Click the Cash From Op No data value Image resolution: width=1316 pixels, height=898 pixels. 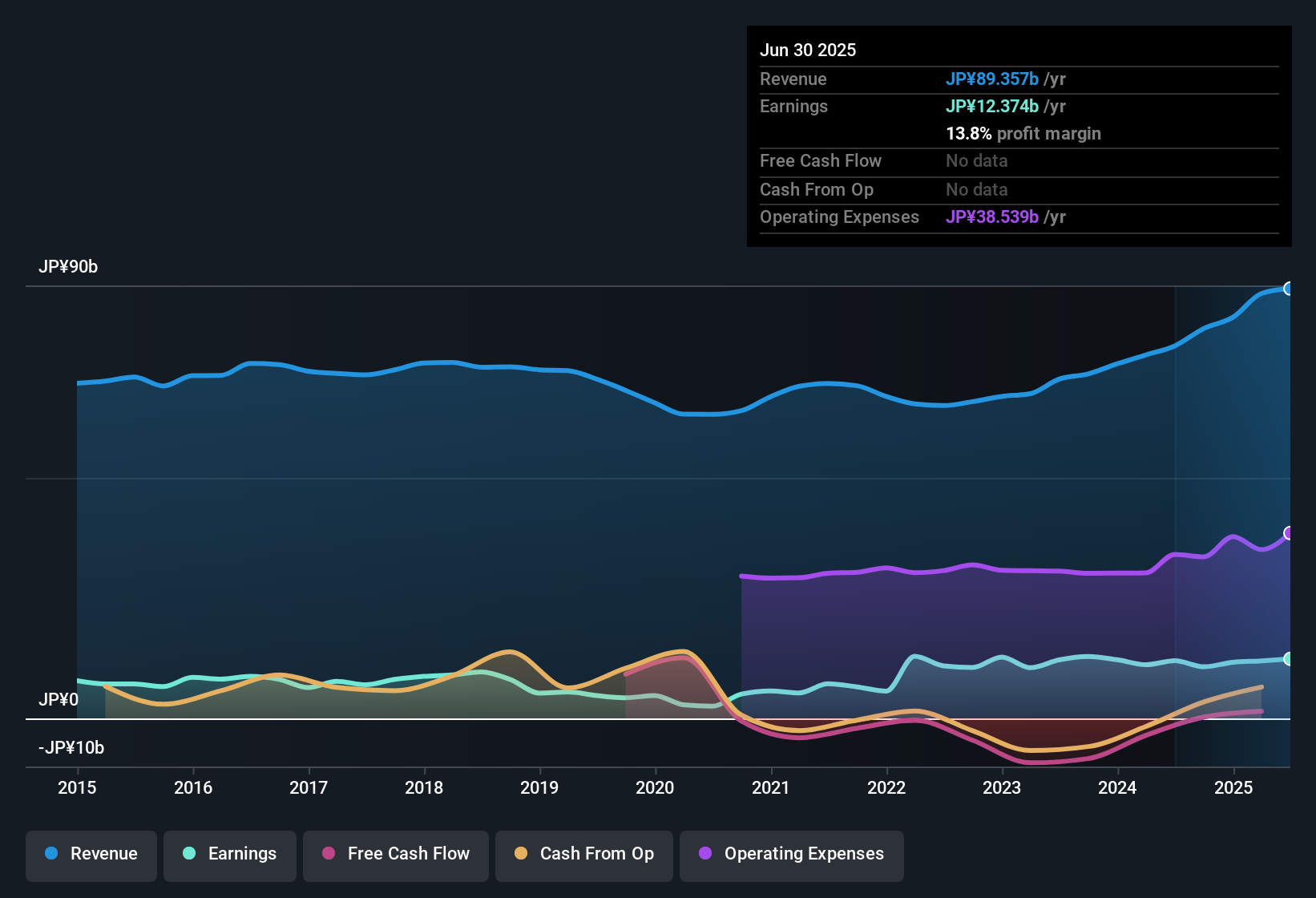977,190
